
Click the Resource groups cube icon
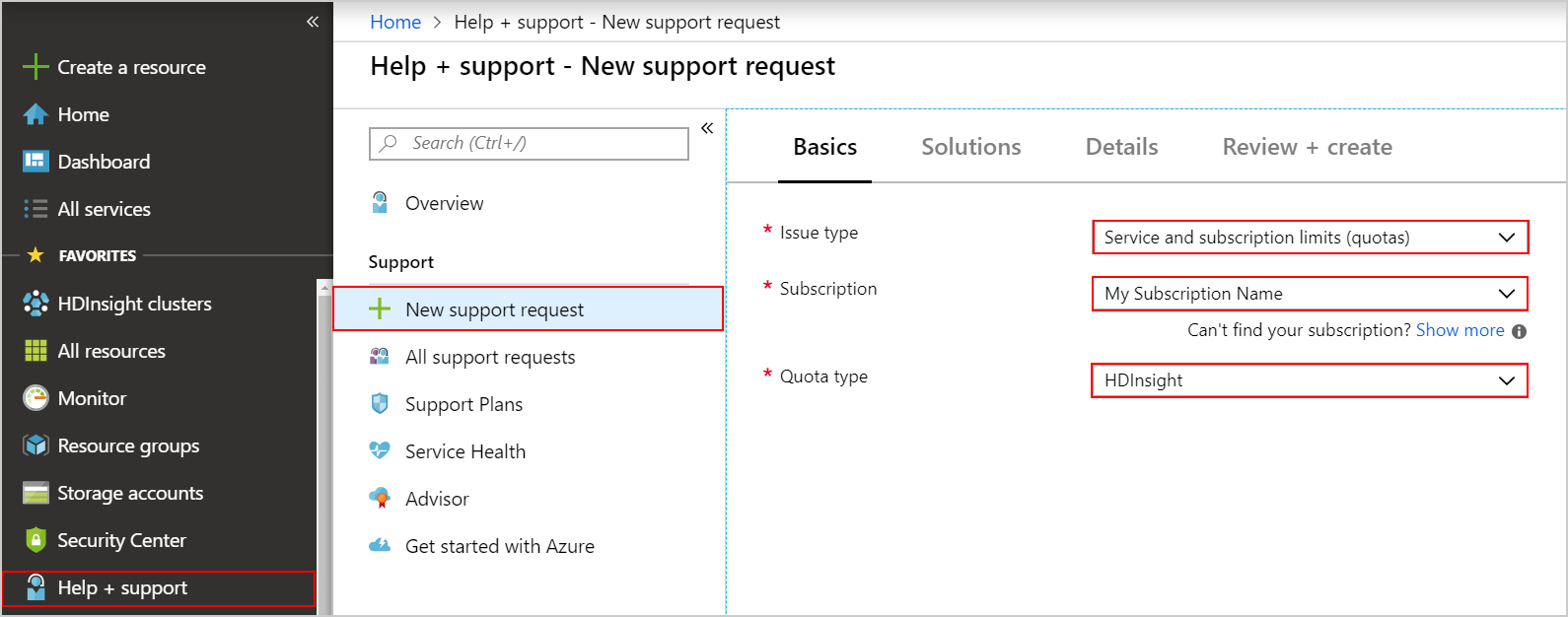36,446
